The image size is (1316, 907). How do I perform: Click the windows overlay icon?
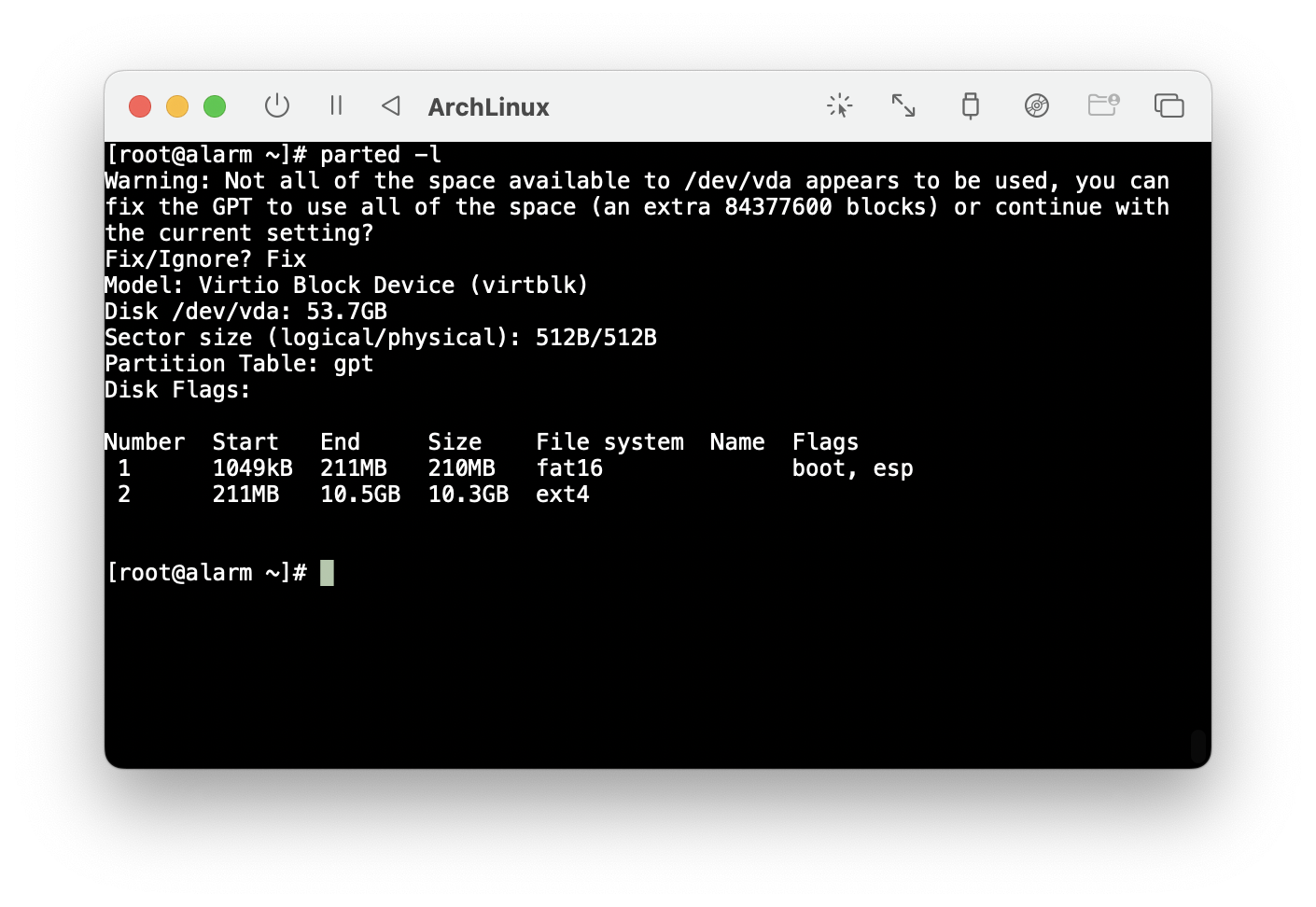[1169, 105]
